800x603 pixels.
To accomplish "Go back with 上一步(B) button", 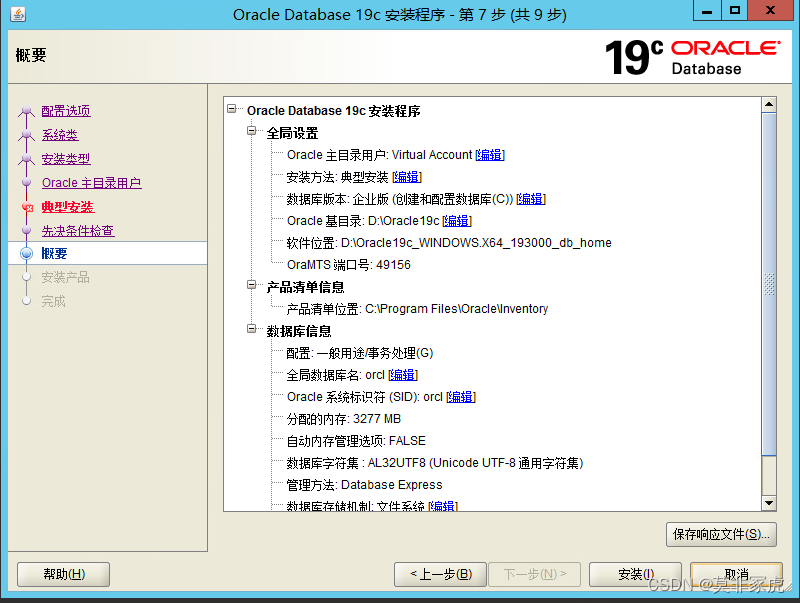I will click(441, 574).
